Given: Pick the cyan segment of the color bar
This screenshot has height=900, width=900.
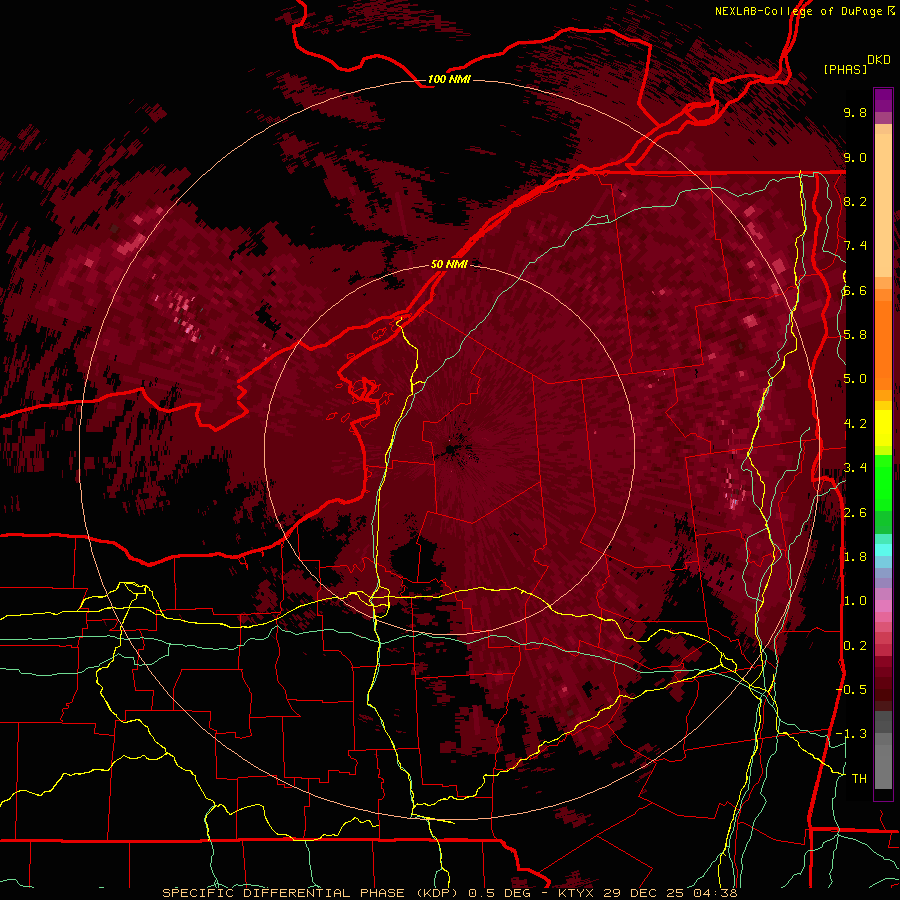Looking at the screenshot, I should point(883,550).
